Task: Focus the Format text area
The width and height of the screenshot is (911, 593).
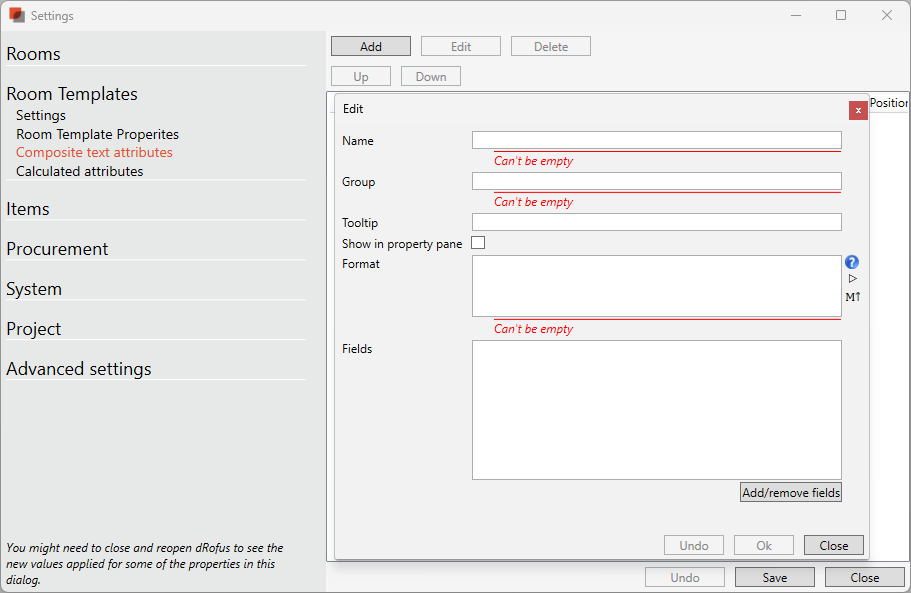Action: click(656, 285)
